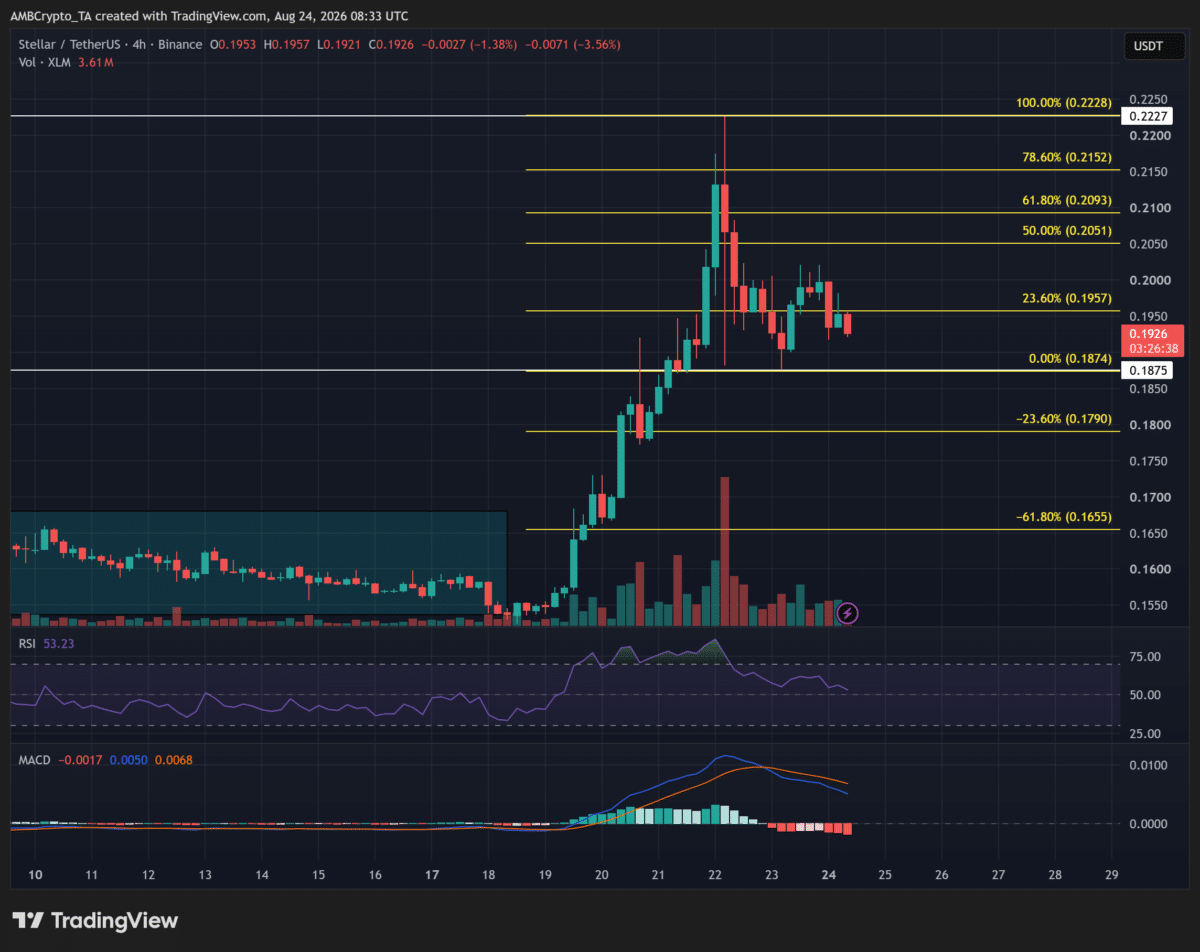Click bold date 17 on the time axis
Viewport: 1200px width, 952px height.
pos(430,874)
